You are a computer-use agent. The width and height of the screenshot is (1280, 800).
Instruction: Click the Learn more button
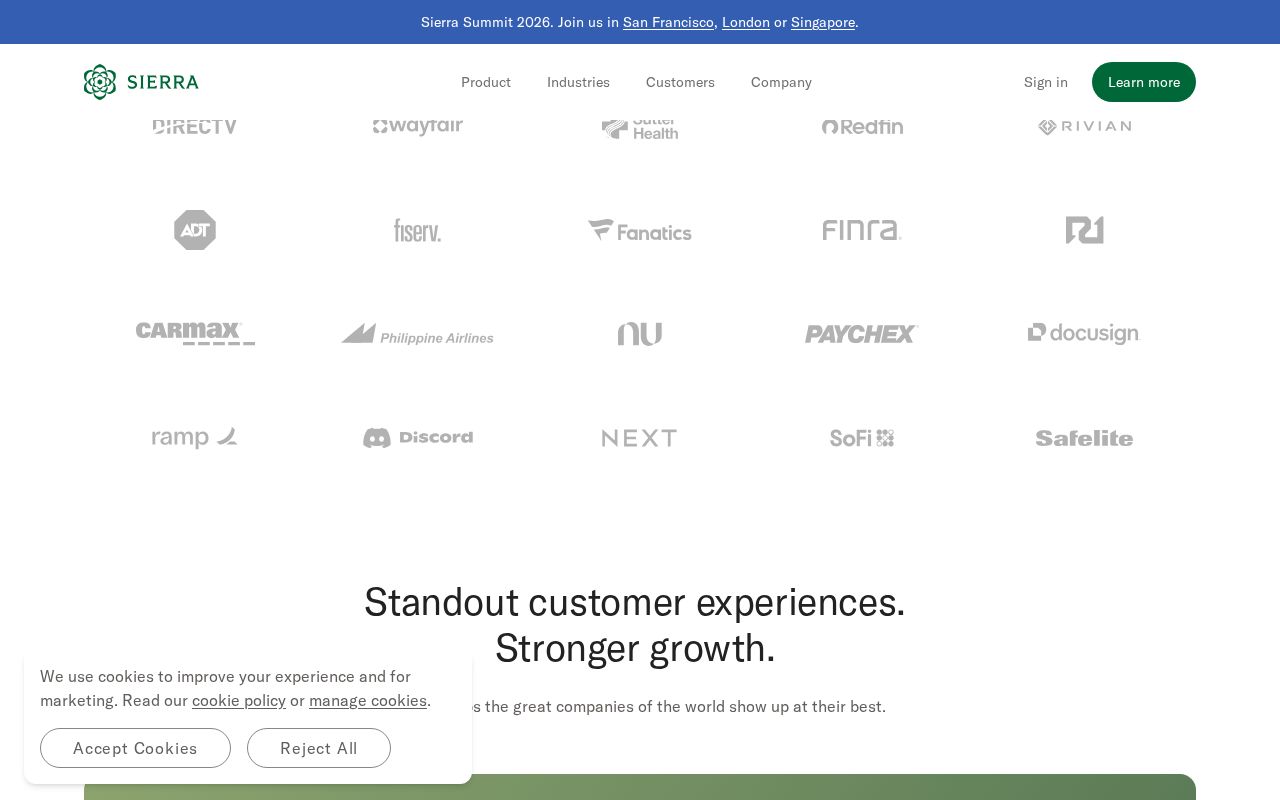[1144, 82]
